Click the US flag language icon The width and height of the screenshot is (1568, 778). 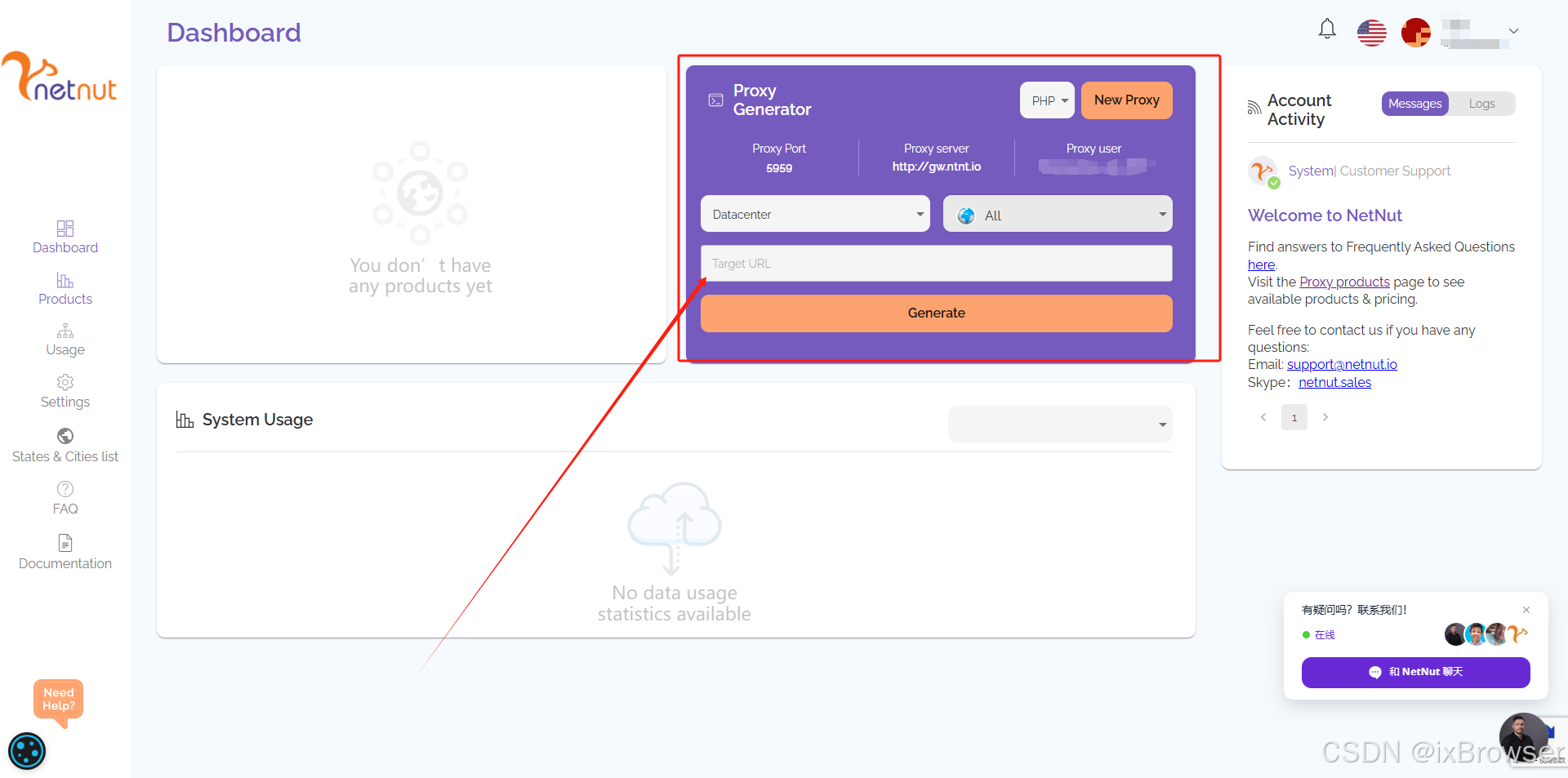click(x=1372, y=33)
